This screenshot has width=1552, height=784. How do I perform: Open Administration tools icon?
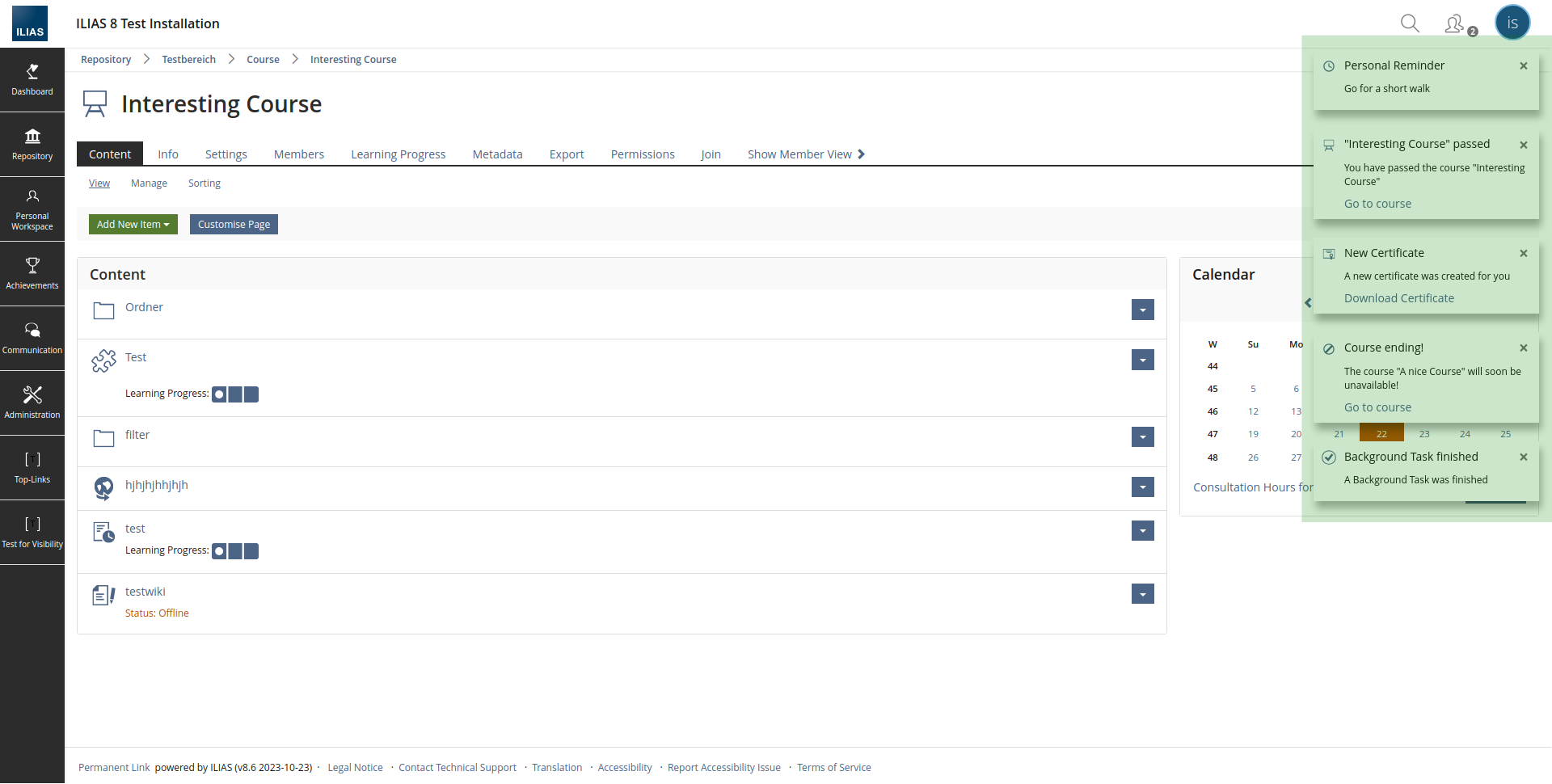32,403
